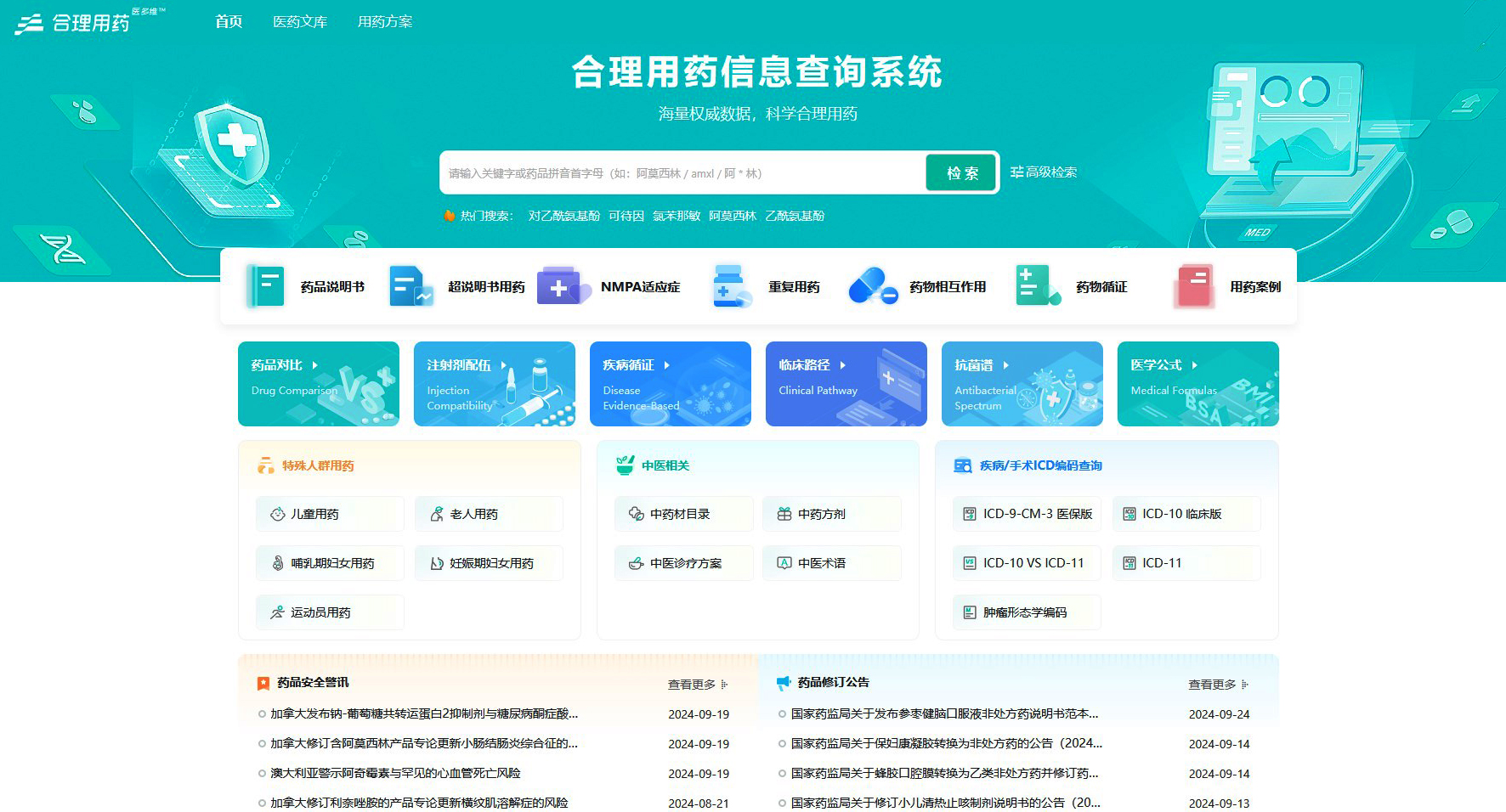Open the 药品说明书 book icon
Image resolution: width=1506 pixels, height=812 pixels.
pyautogui.click(x=265, y=286)
